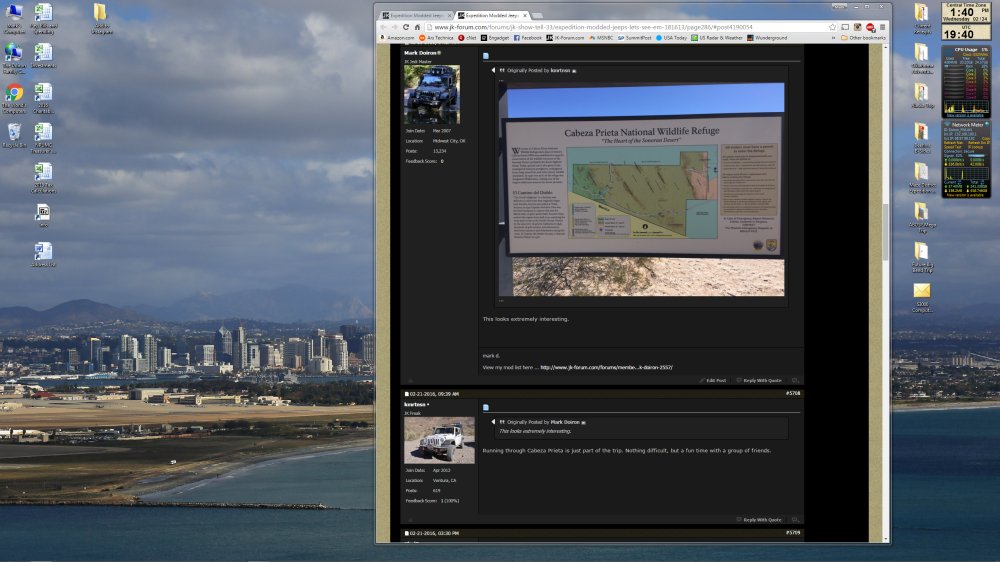1000x562 pixels.
Task: Click Reply With Quote on kmrtnsn's post
Action: click(759, 520)
